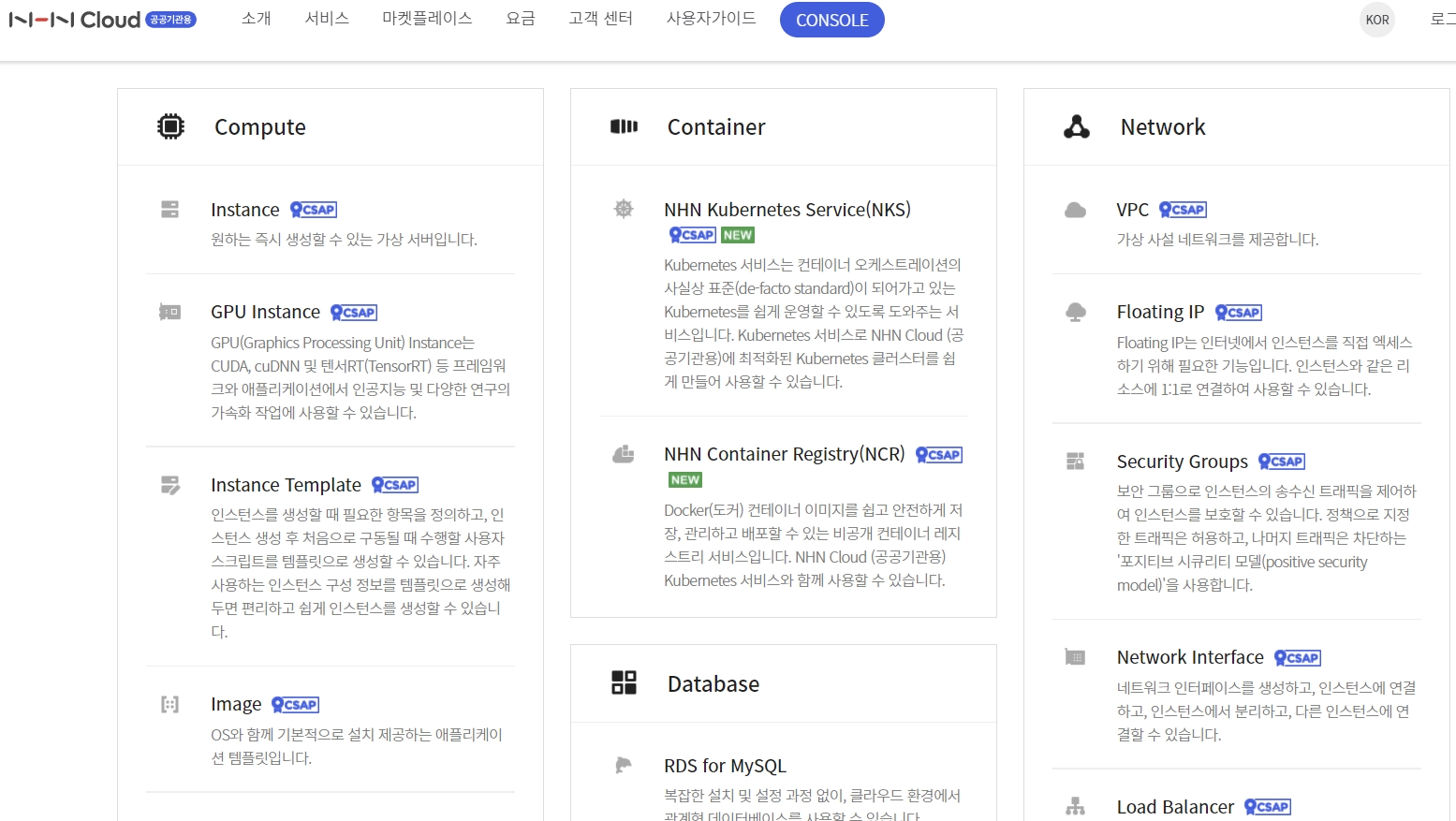Open the Instance service link
Viewport: 1456px width, 821px height.
tap(245, 210)
